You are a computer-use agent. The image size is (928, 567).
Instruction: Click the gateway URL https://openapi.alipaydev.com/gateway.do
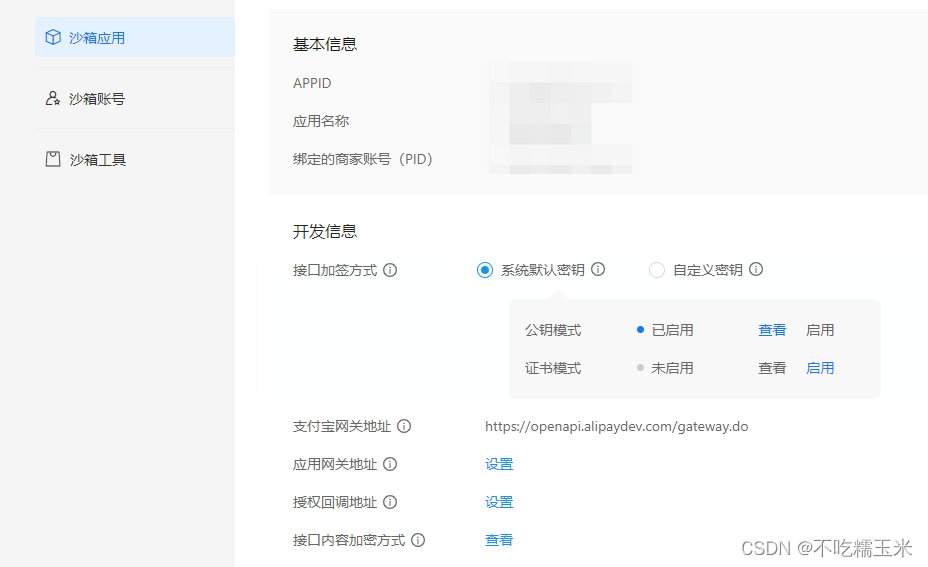tap(617, 427)
